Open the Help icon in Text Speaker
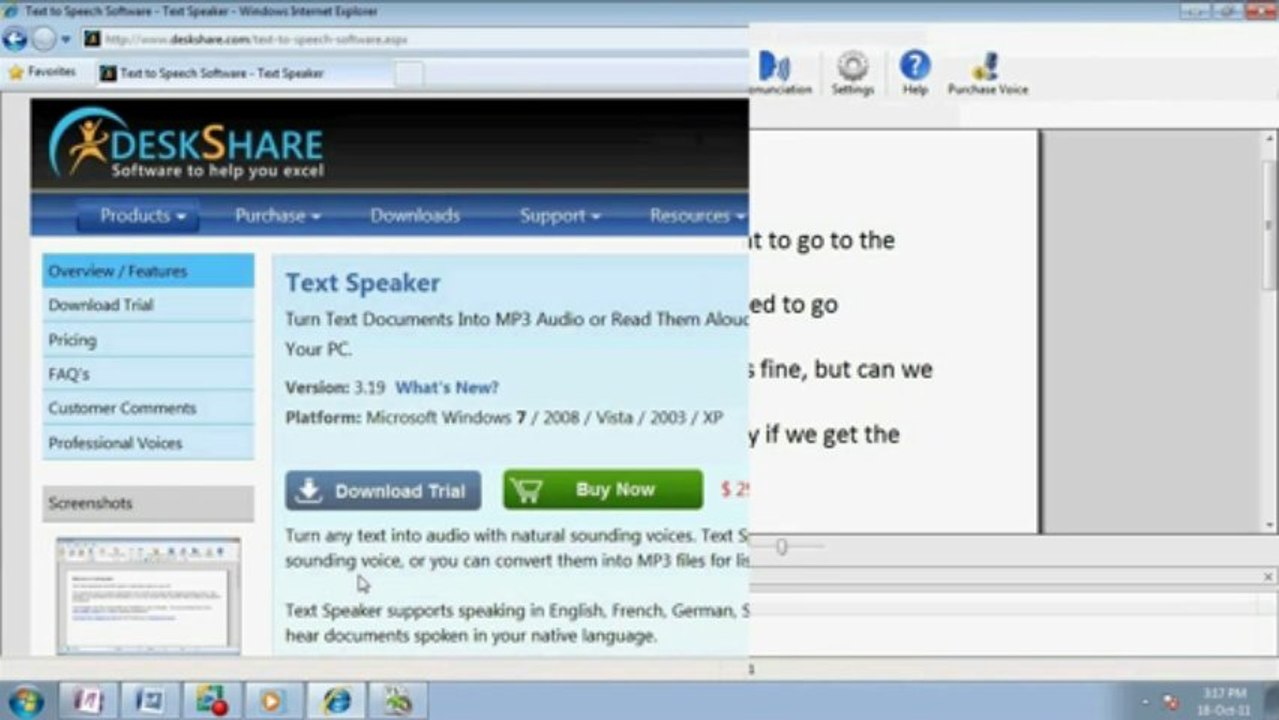The image size is (1279, 720). coord(915,73)
